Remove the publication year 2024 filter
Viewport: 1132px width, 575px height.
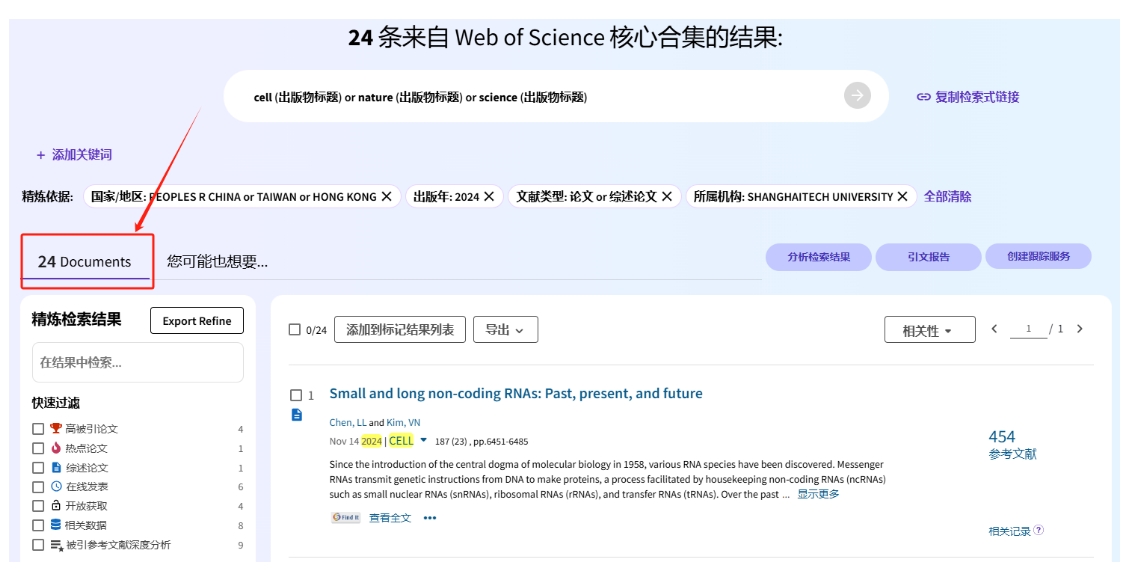(489, 196)
